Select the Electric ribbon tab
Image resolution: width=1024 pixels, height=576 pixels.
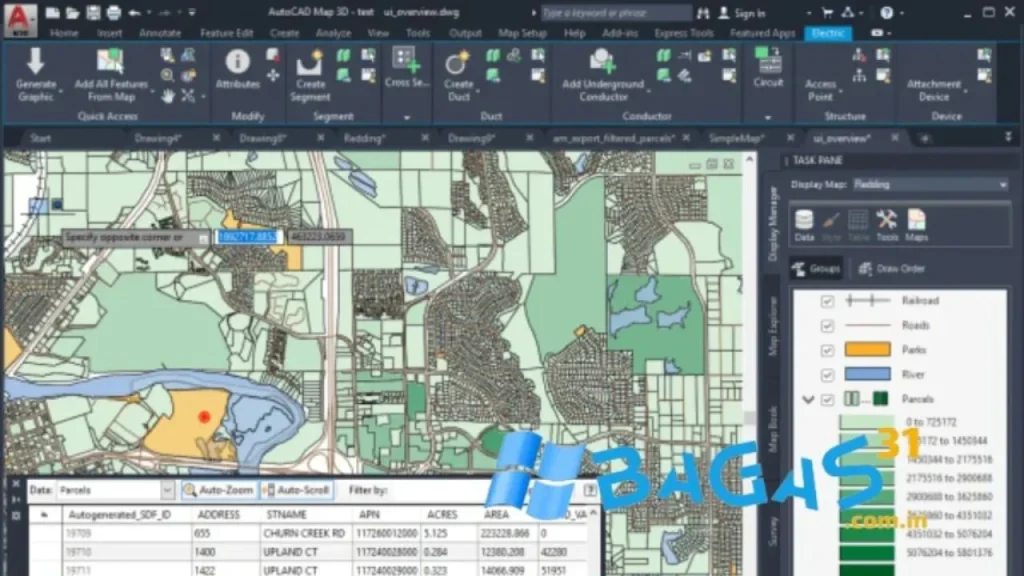(x=828, y=33)
